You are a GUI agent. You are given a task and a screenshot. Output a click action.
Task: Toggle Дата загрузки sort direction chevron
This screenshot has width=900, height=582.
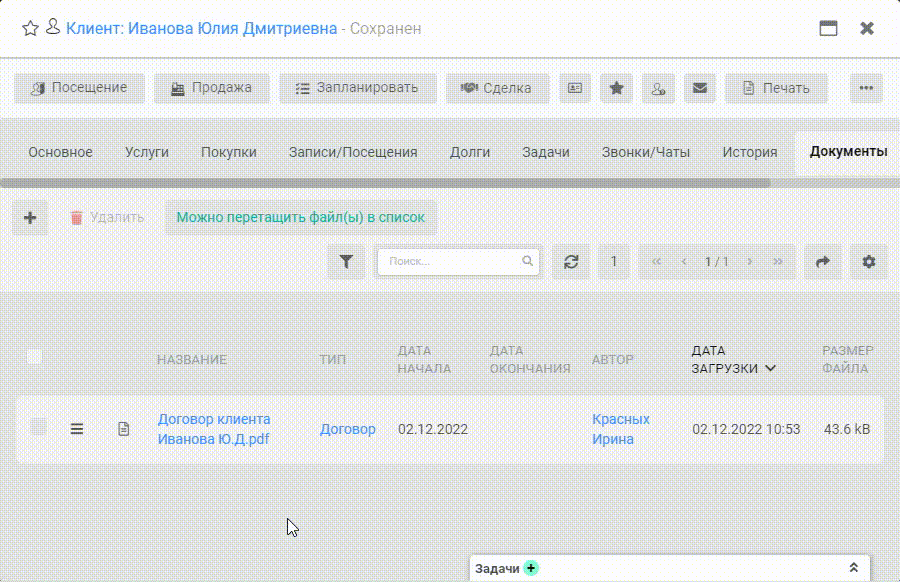point(771,368)
